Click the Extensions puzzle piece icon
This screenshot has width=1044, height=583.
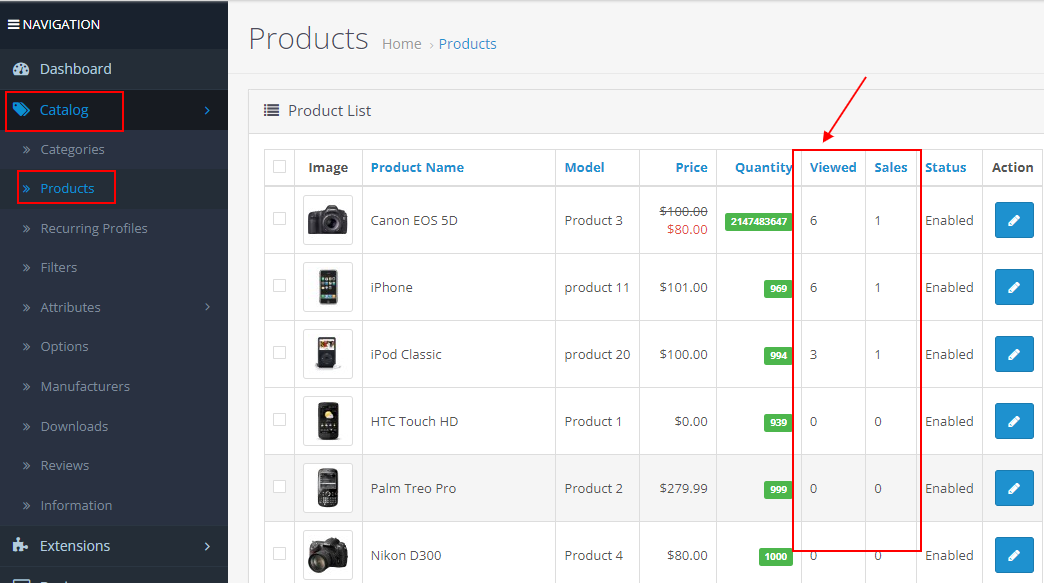pos(21,546)
